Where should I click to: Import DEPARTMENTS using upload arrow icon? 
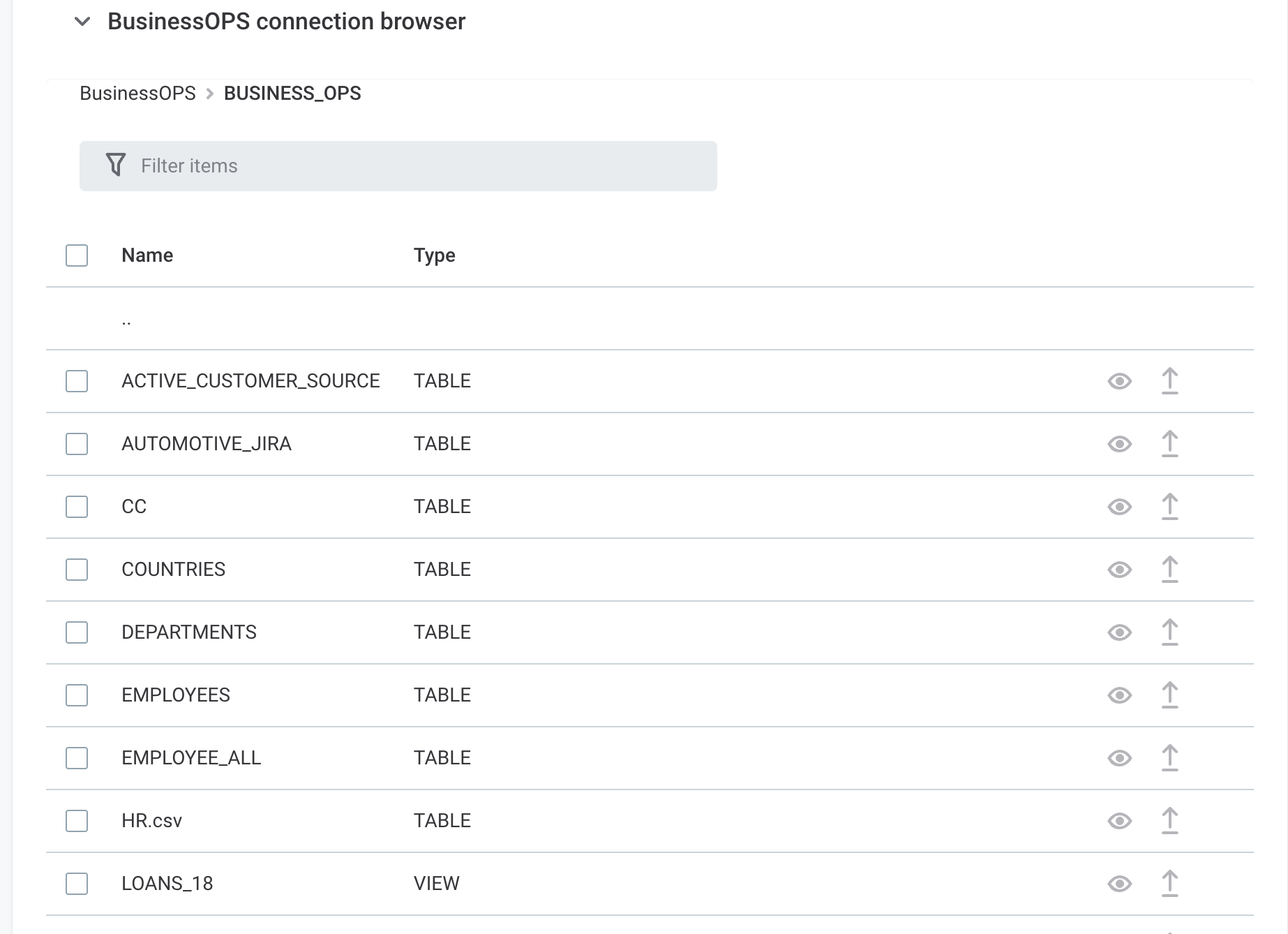click(x=1169, y=632)
